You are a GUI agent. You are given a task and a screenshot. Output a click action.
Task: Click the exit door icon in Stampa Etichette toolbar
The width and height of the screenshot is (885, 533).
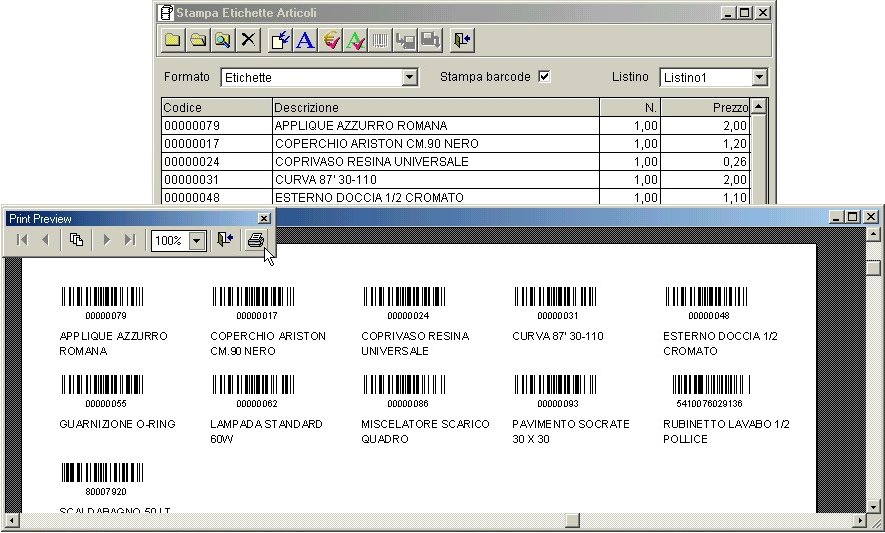(x=462, y=40)
